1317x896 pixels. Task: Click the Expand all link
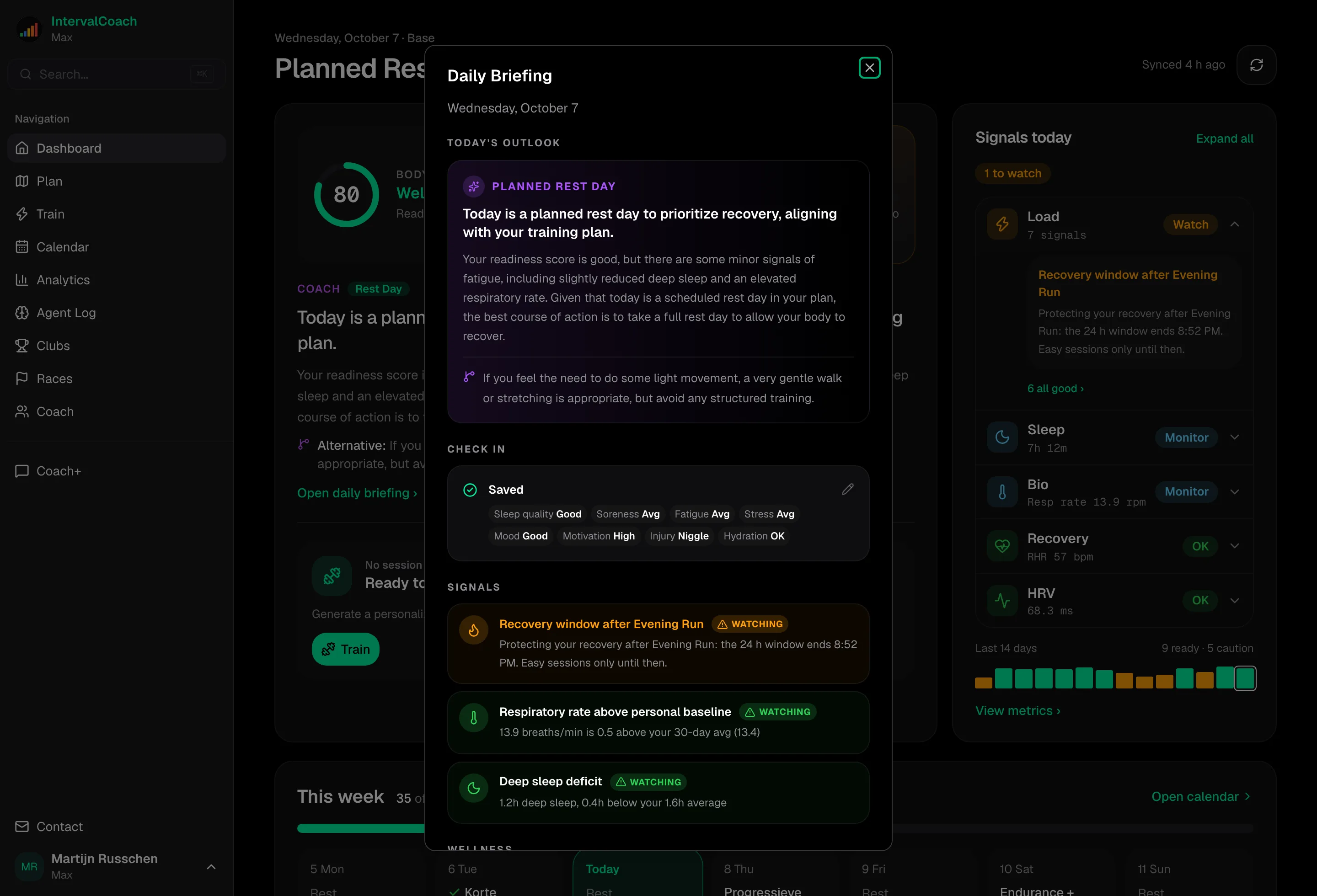pyautogui.click(x=1224, y=139)
